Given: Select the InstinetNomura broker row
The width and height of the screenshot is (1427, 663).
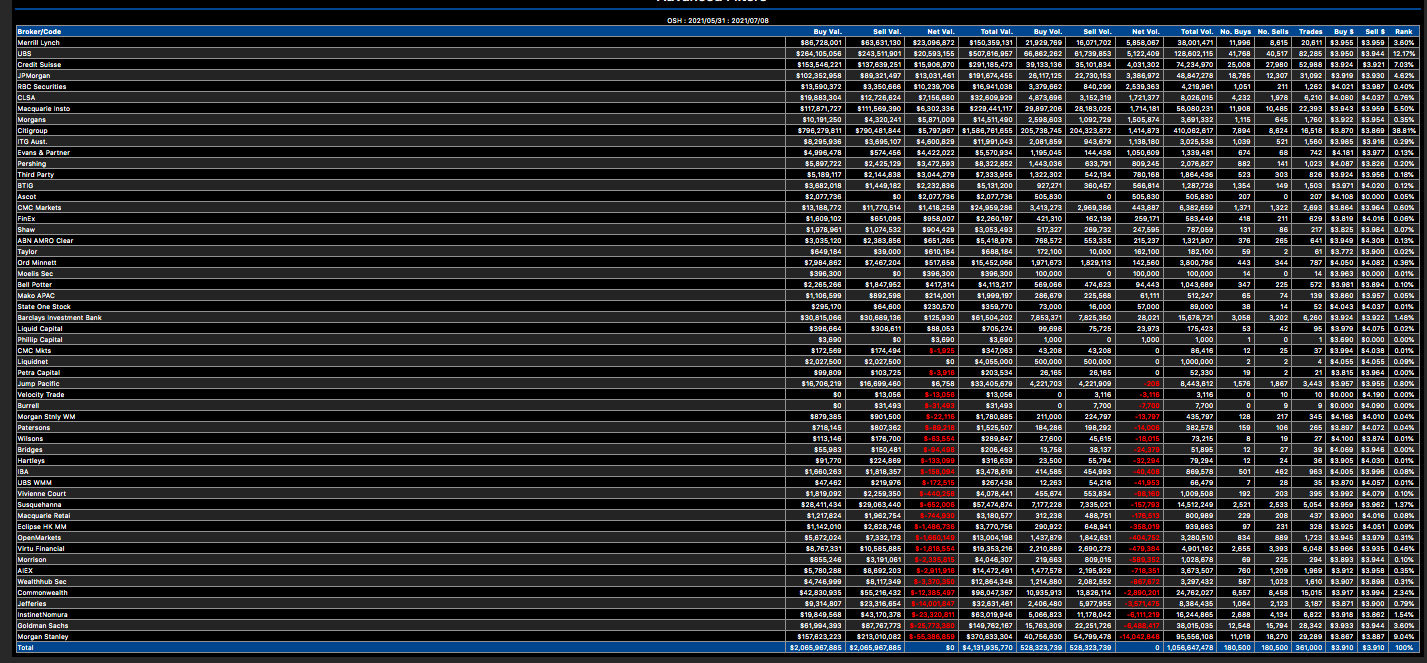Looking at the screenshot, I should point(717,615).
